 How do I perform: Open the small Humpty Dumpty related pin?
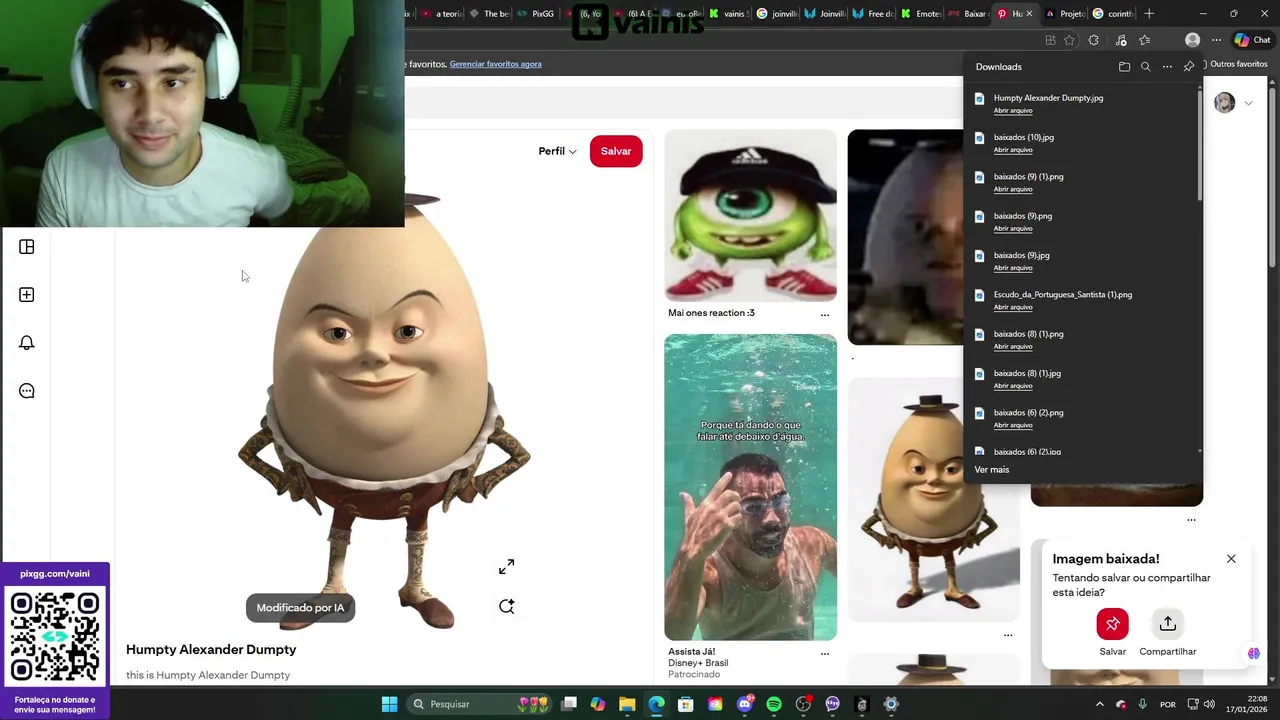[x=933, y=500]
